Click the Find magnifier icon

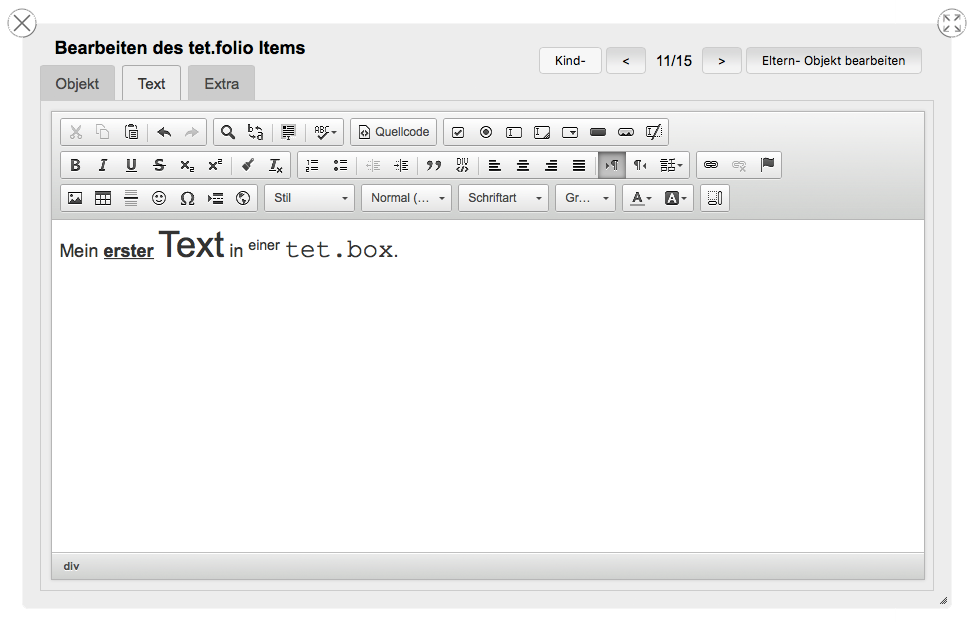pos(228,132)
